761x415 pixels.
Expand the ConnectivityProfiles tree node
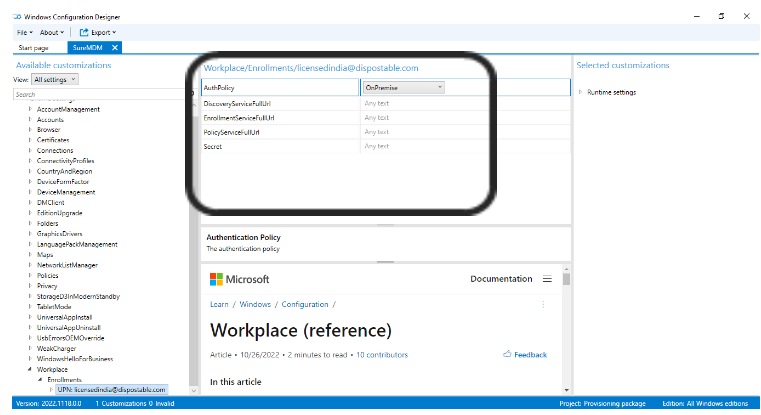click(x=30, y=161)
